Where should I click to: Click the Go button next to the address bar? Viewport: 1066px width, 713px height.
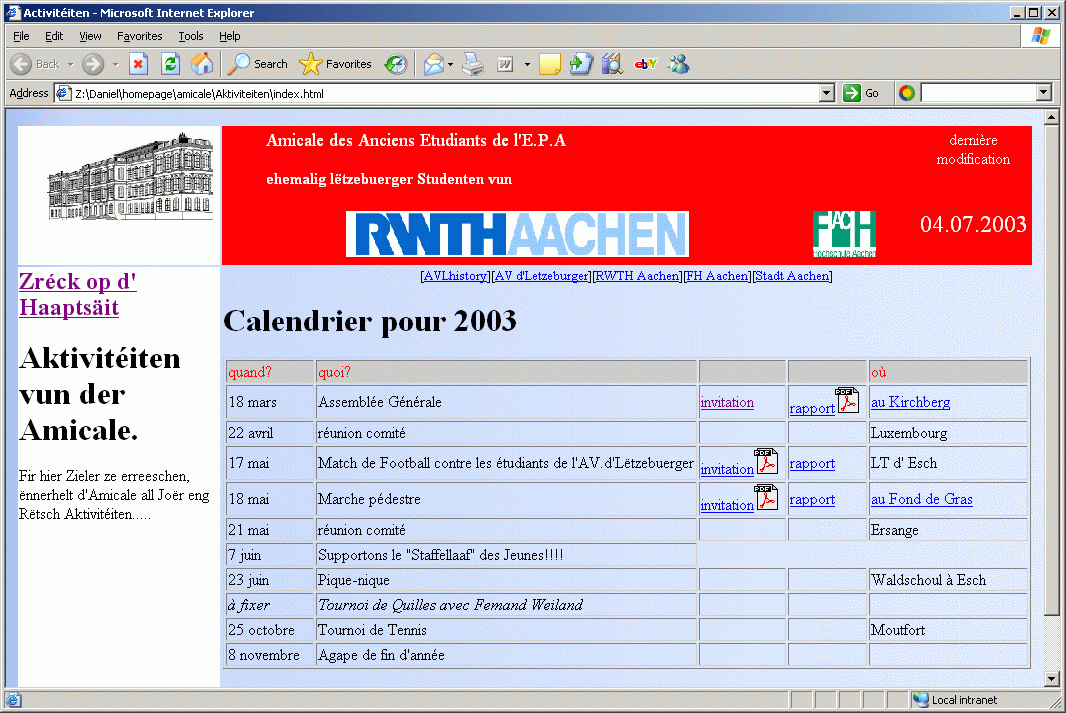(x=861, y=93)
